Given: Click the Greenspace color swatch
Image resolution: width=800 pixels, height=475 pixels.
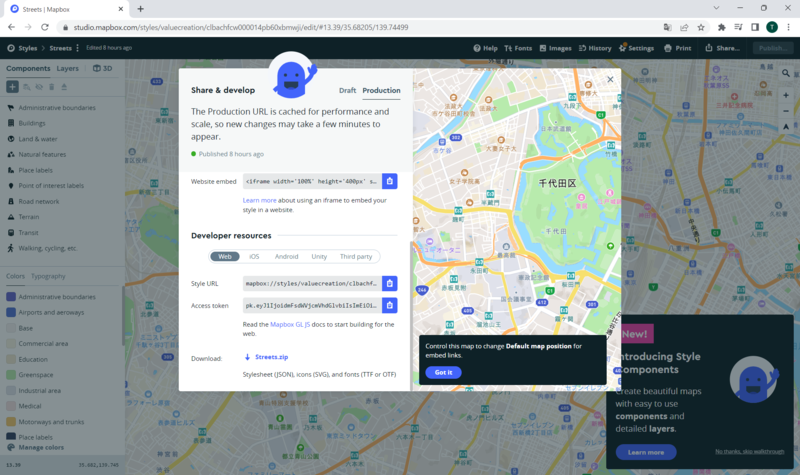Looking at the screenshot, I should [x=11, y=374].
